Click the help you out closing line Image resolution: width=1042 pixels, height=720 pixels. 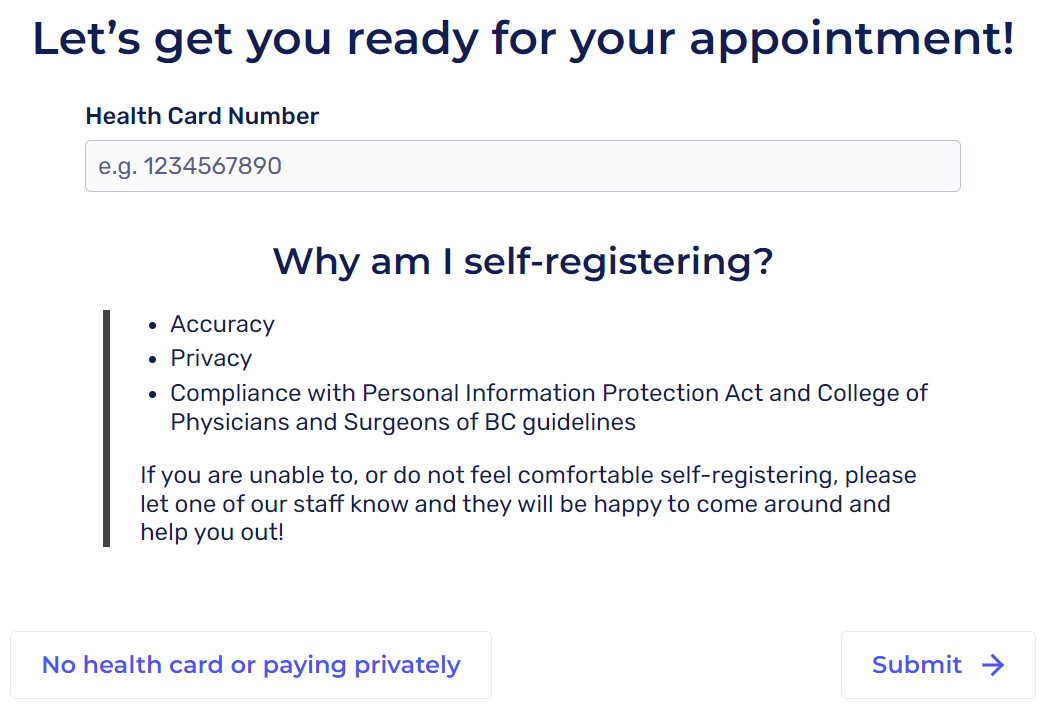coord(212,532)
